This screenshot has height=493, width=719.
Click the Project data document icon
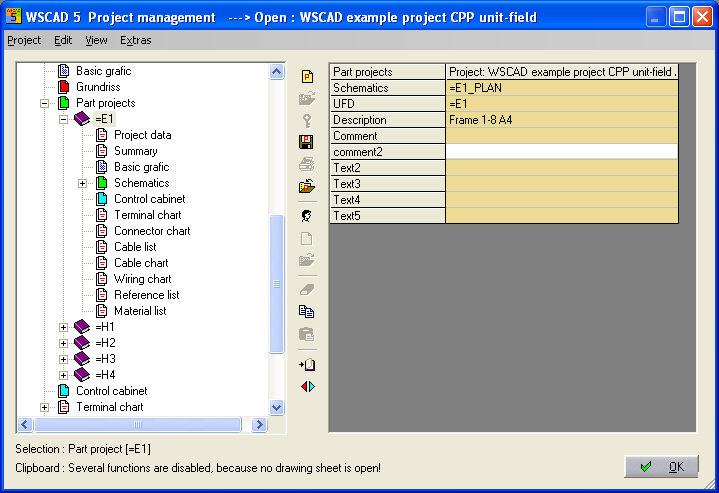(x=102, y=135)
